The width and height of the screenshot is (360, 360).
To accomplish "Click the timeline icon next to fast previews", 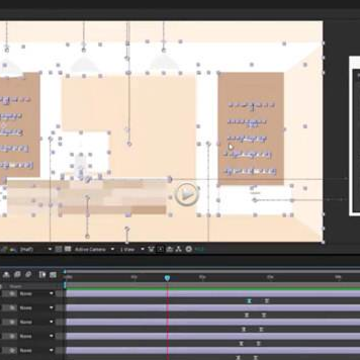I will [x=160, y=249].
